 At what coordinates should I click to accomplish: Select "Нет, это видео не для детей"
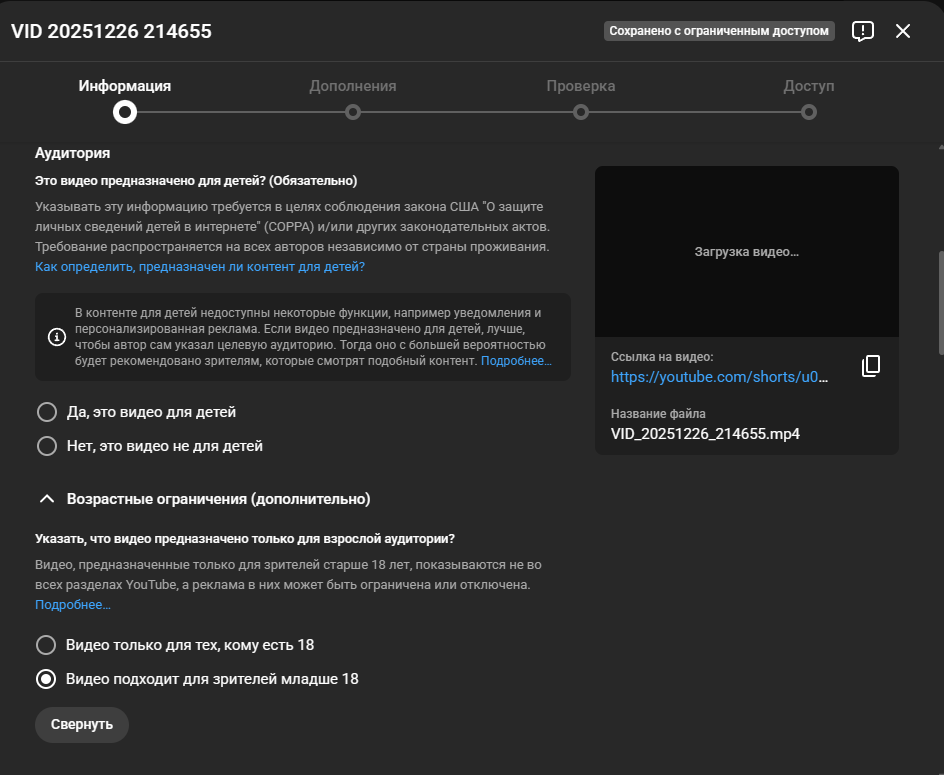pos(46,446)
